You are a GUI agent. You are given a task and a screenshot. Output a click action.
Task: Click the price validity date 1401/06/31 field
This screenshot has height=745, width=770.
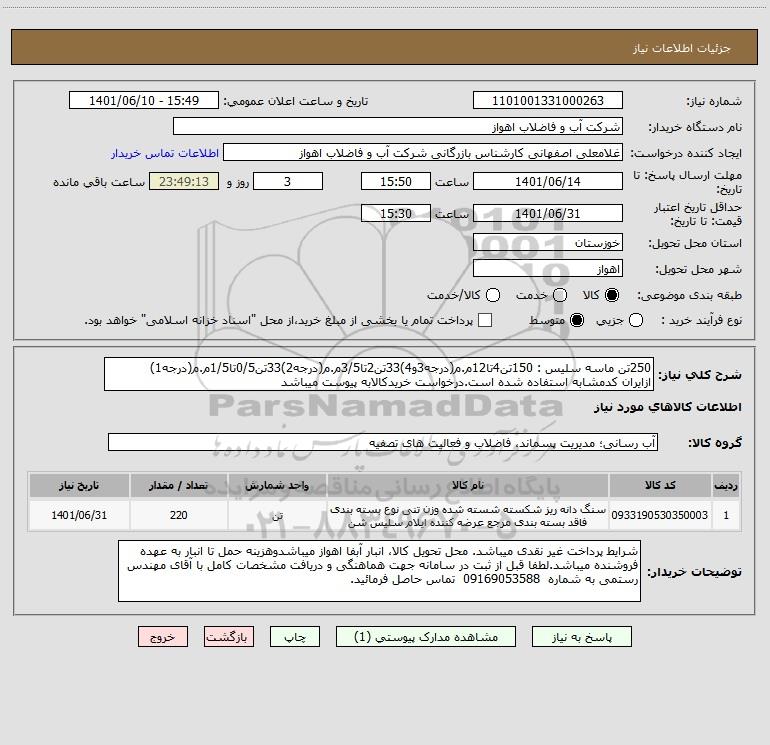[x=548, y=214]
